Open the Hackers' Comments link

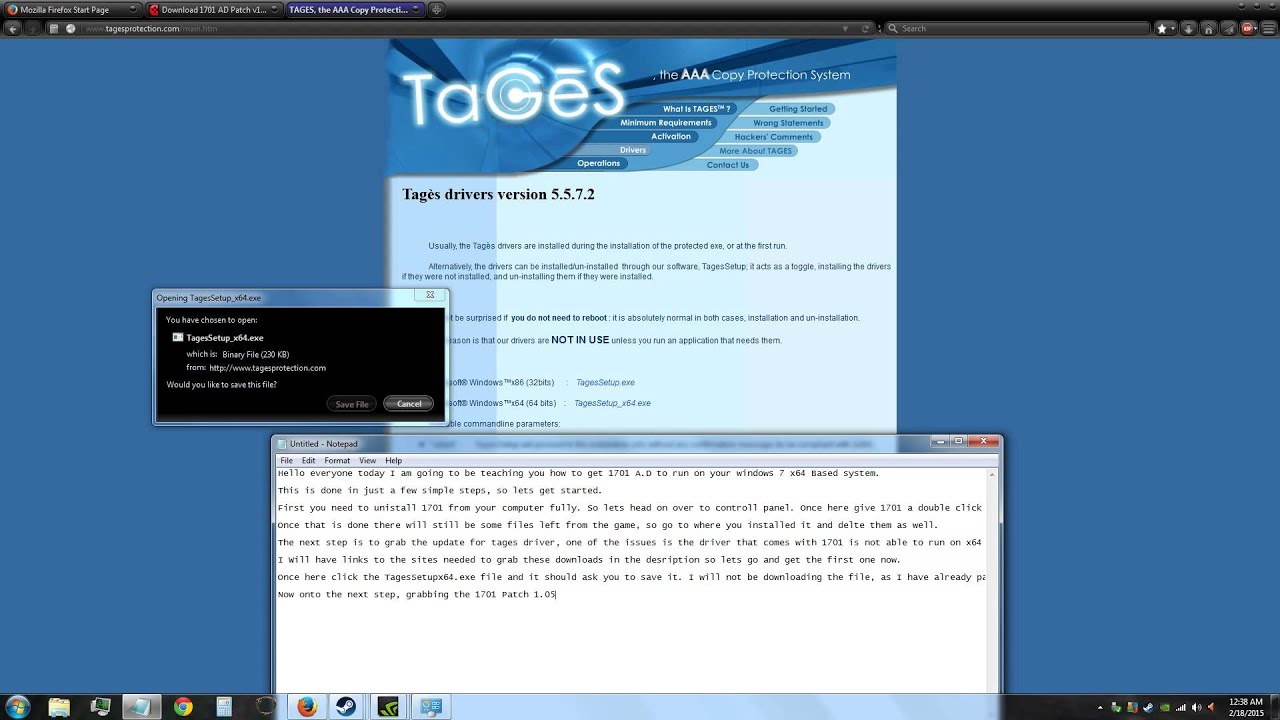774,137
